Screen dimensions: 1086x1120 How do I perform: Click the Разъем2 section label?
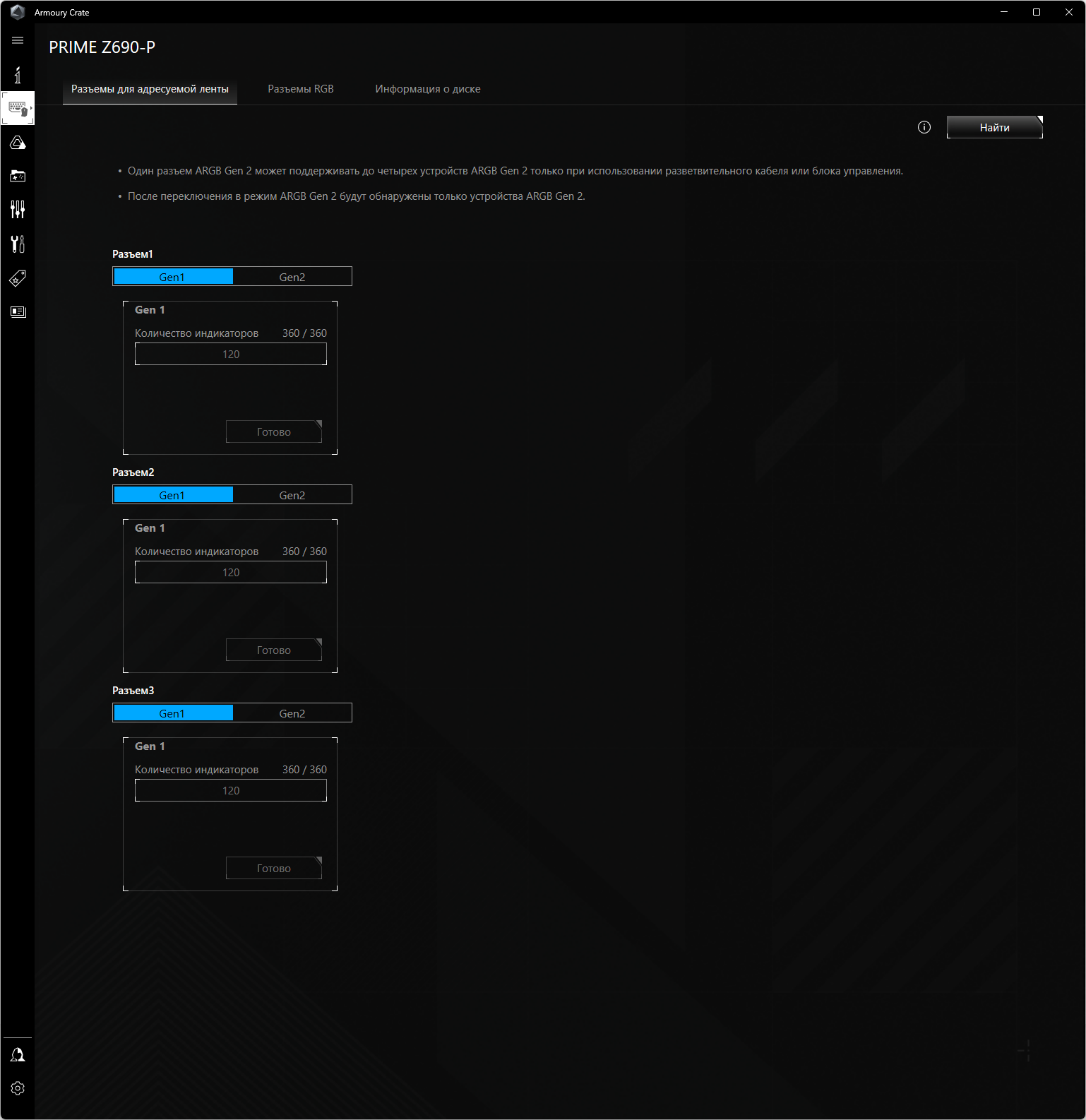click(x=133, y=472)
